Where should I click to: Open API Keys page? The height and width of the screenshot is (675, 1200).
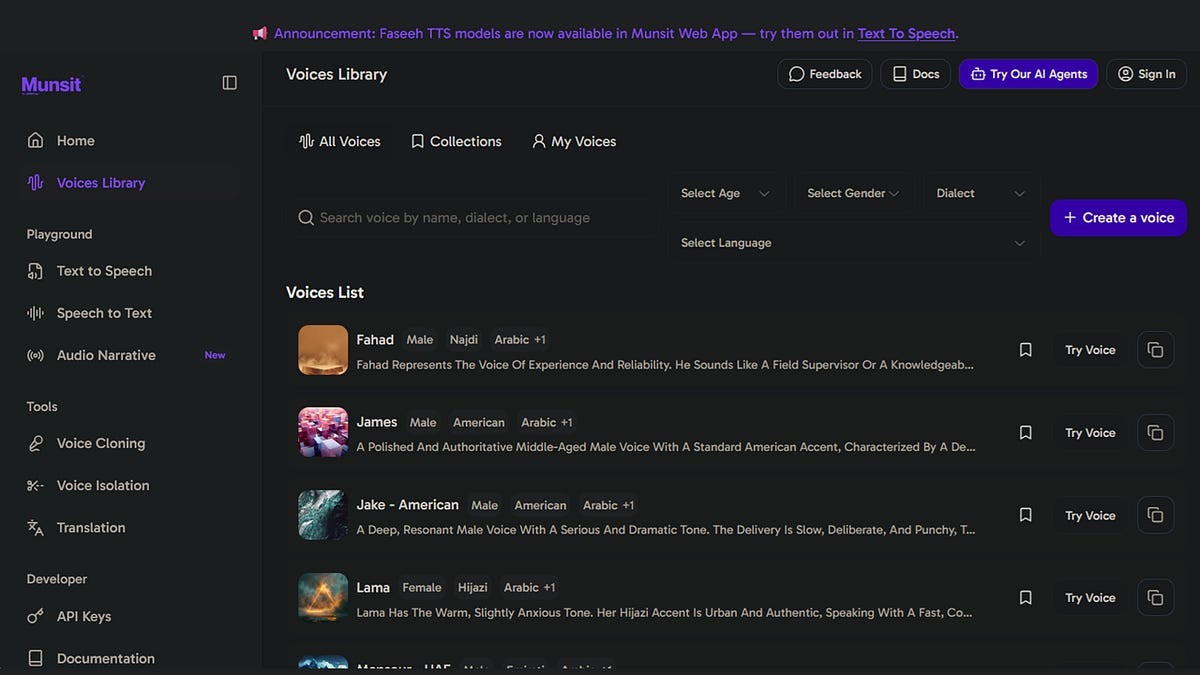[x=83, y=616]
